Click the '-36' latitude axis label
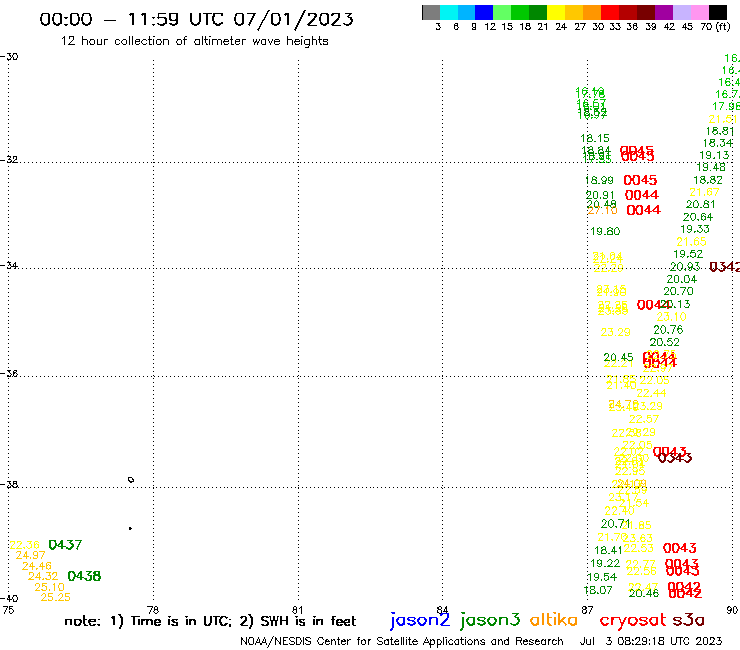 (9, 373)
